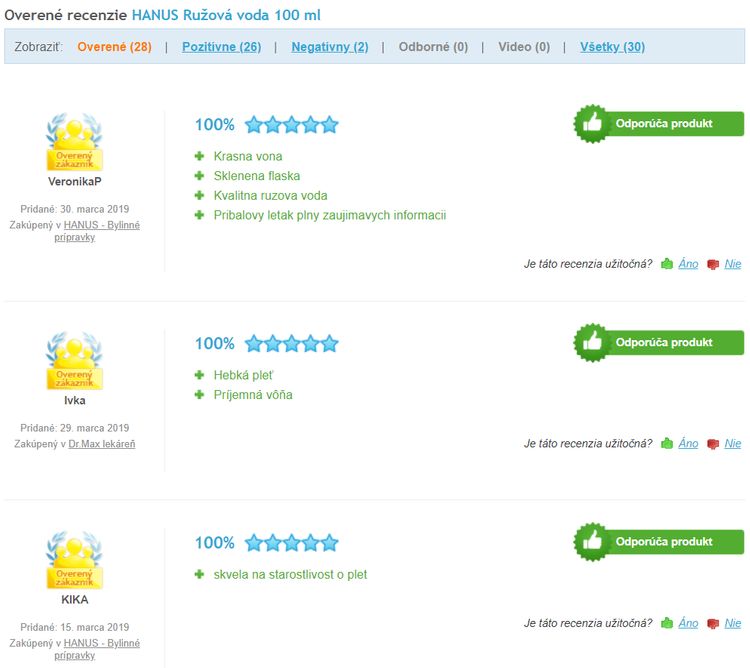Mark VeronikaP's review not useful with Nie
This screenshot has width=750, height=668.
click(733, 264)
